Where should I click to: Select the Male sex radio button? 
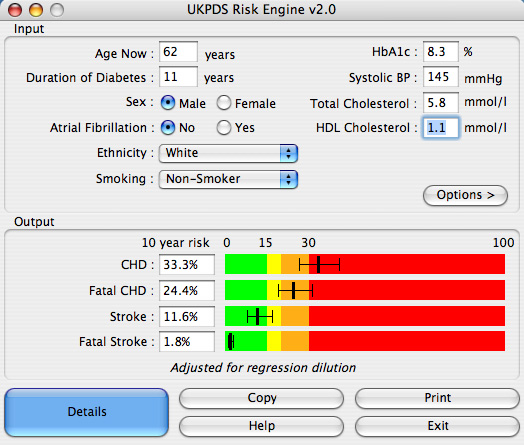(x=168, y=103)
